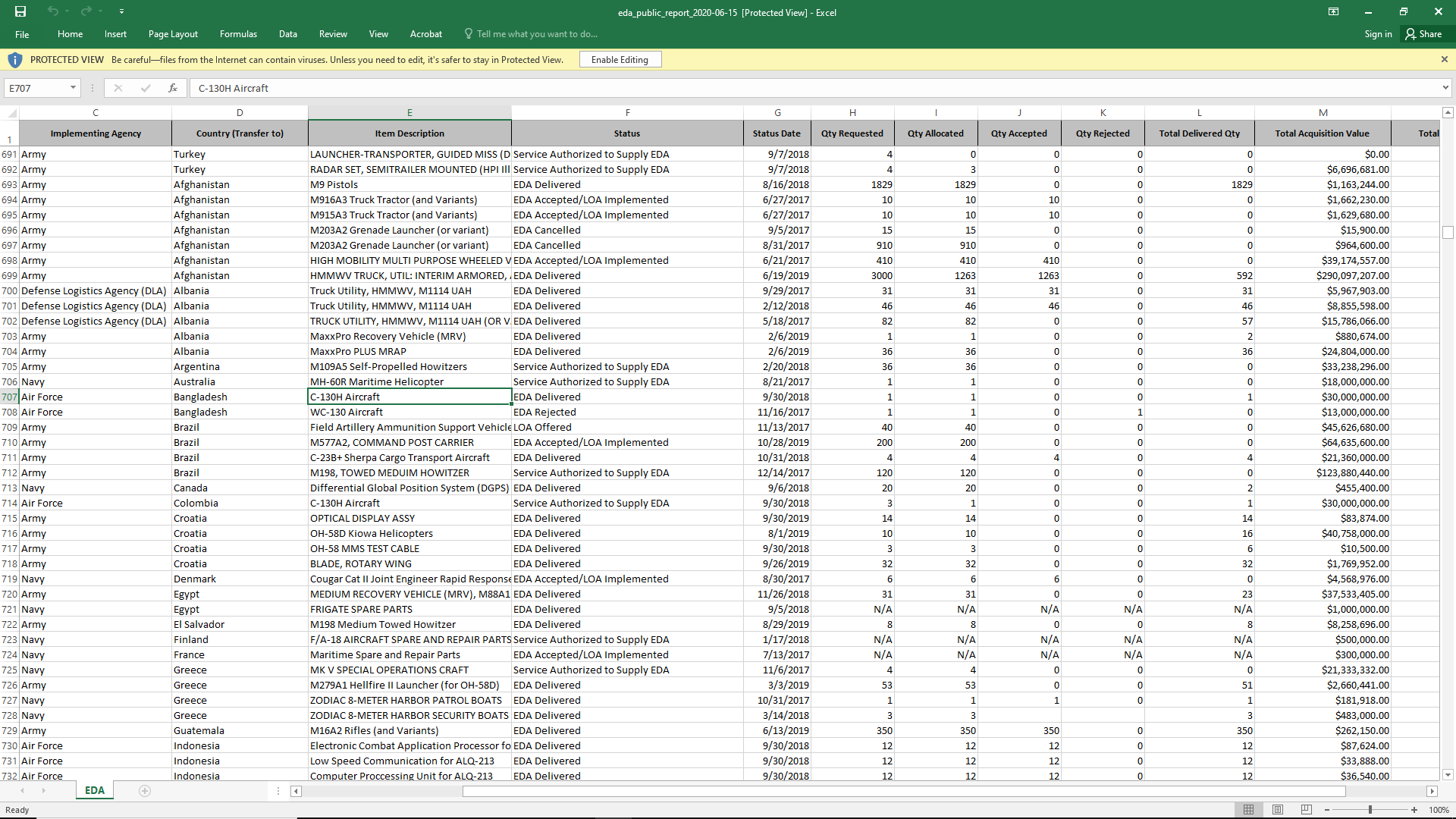
Task: Select cell MH-60R Maritime Helicopter
Action: point(409,381)
